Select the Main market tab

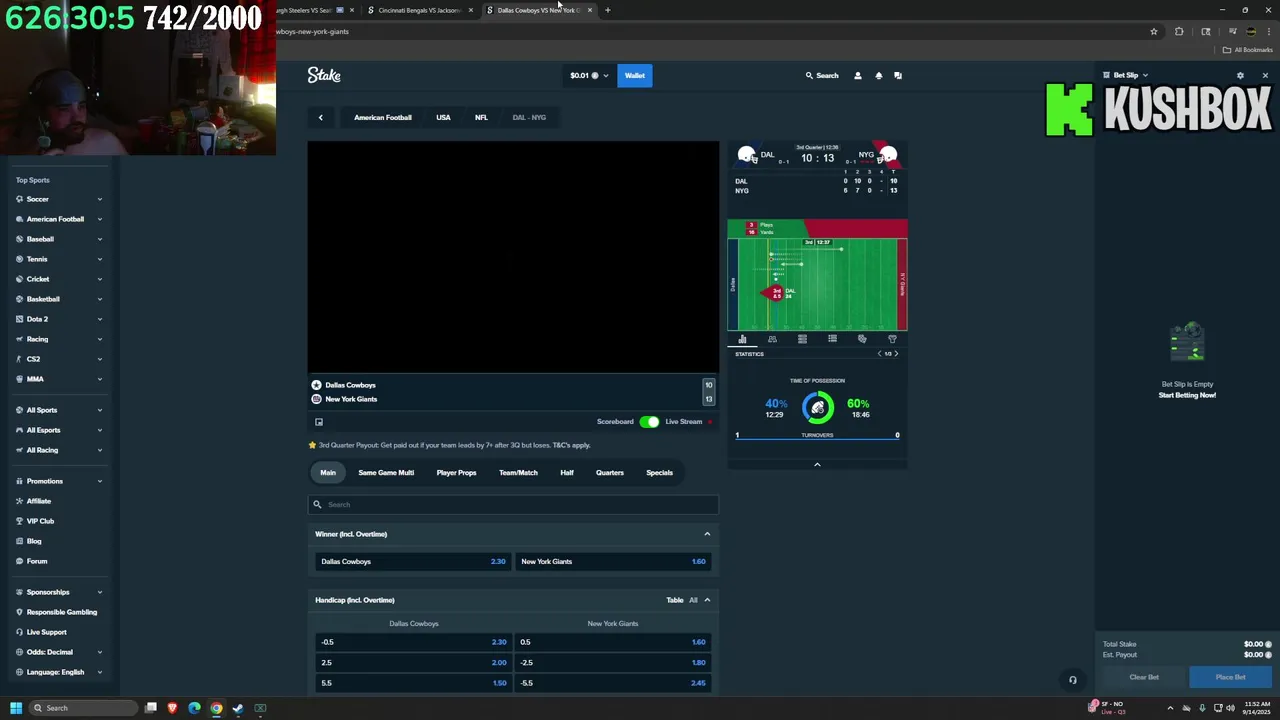[328, 473]
